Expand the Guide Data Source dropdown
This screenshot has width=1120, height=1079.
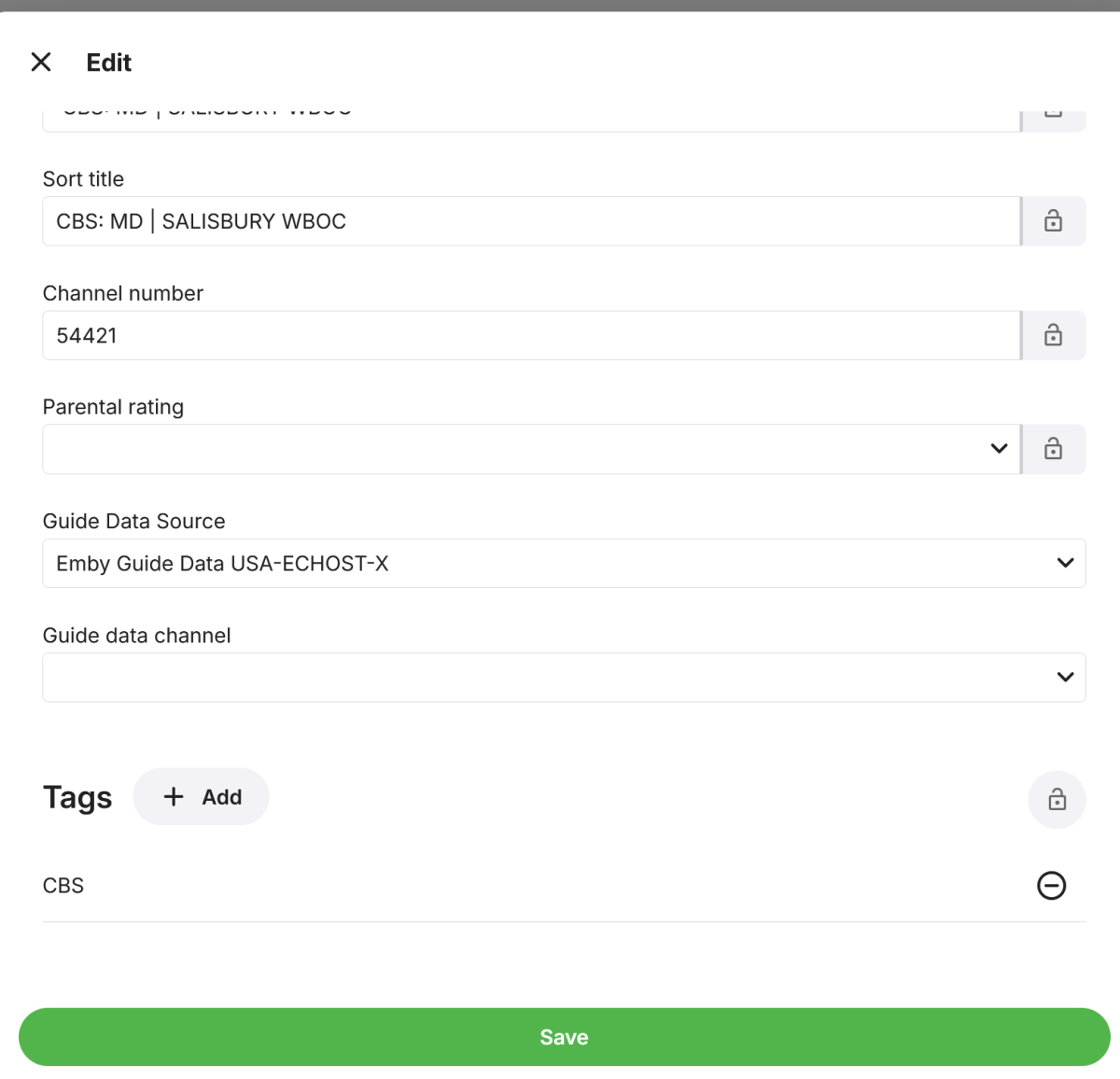pos(563,563)
